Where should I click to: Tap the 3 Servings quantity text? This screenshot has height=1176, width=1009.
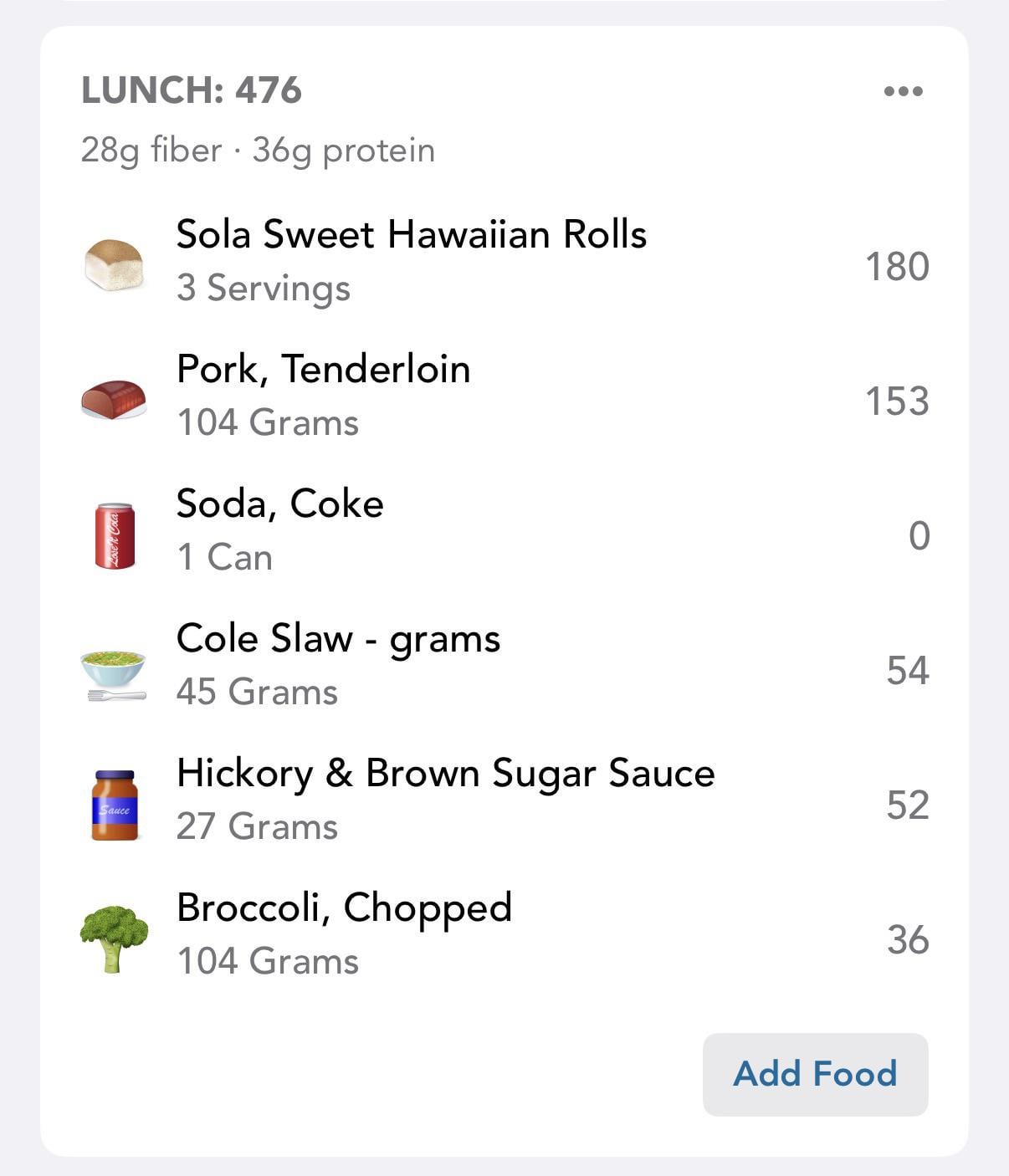(x=264, y=289)
